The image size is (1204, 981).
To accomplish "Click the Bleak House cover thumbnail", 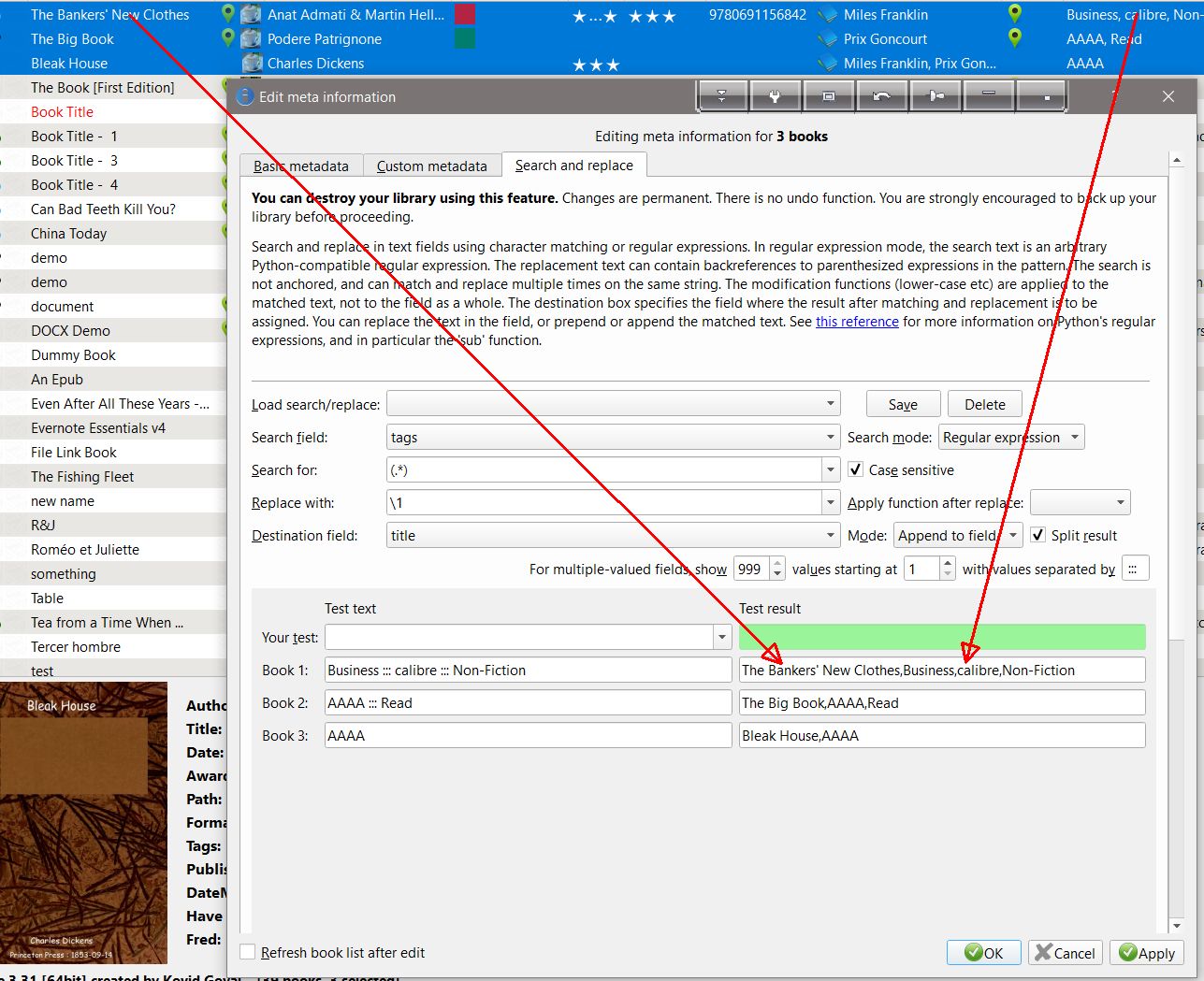I will tap(84, 823).
